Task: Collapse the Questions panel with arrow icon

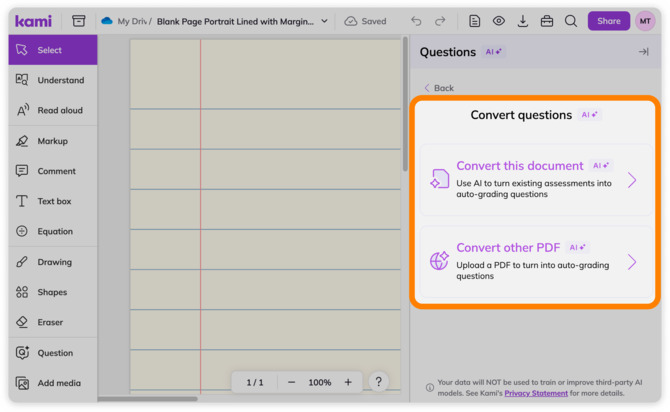Action: 644,52
